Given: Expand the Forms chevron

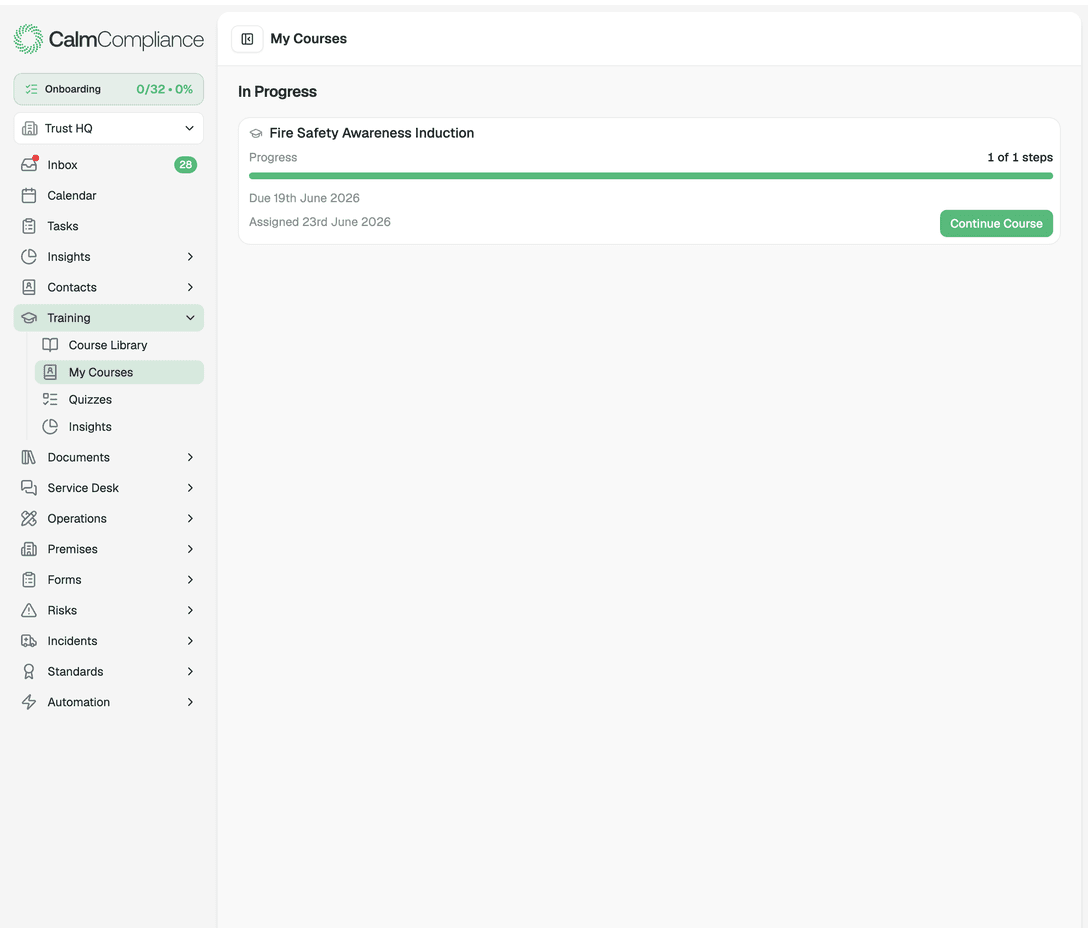Looking at the screenshot, I should (190, 580).
